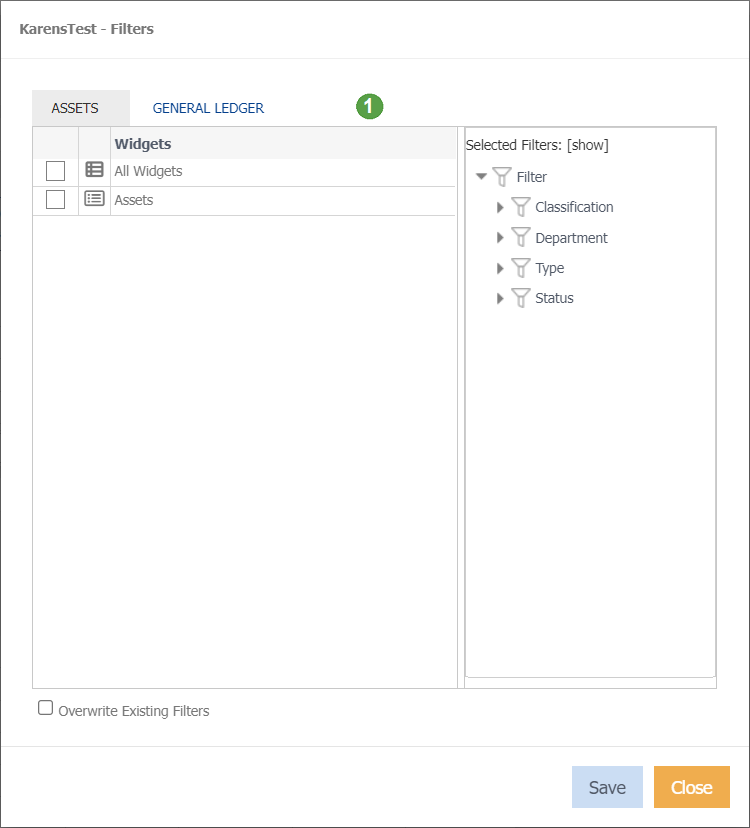Switch to the GENERAL LEDGER tab
The width and height of the screenshot is (750, 828).
[x=207, y=107]
